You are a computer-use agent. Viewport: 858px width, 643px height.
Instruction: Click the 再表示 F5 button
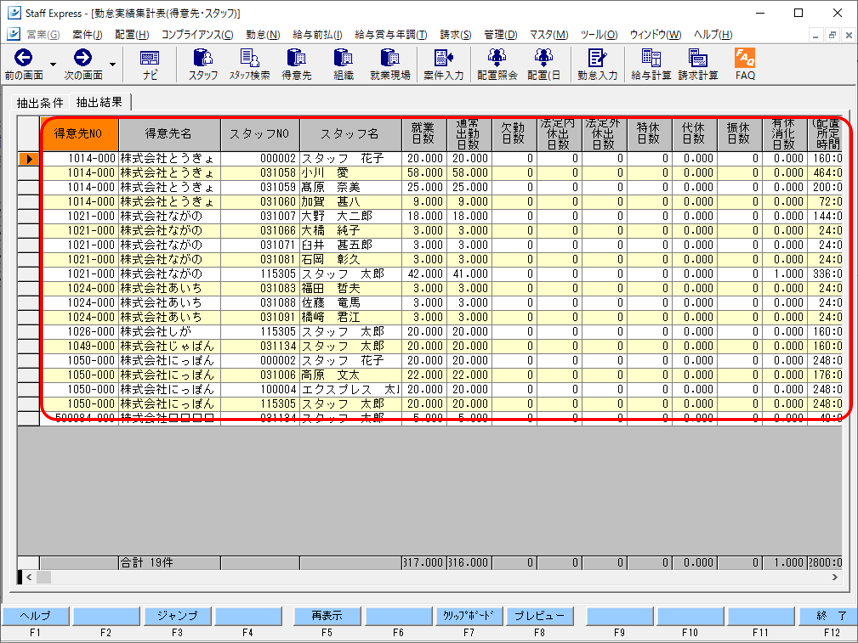[327, 616]
